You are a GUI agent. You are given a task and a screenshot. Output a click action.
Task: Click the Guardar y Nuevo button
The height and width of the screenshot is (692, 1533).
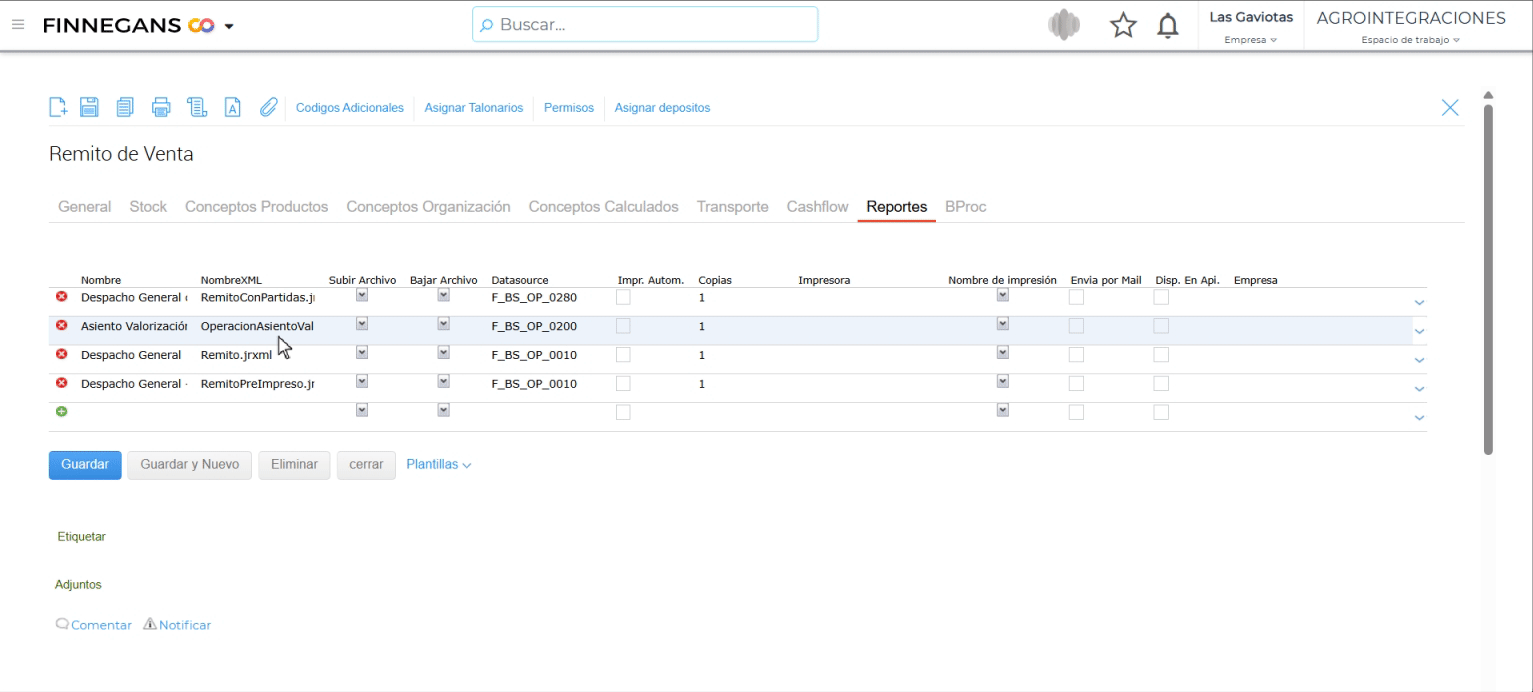tap(190, 465)
